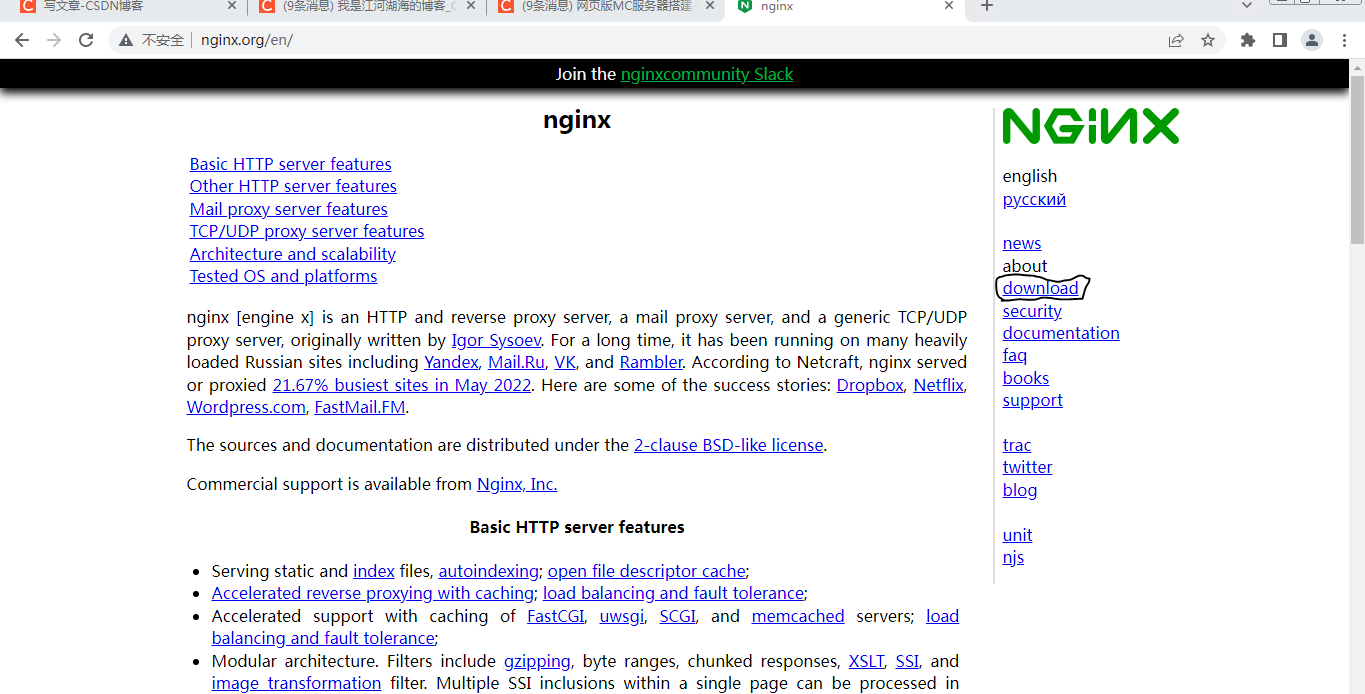The height and width of the screenshot is (694, 1365).
Task: Open the njs sidebar link
Action: click(x=1014, y=557)
